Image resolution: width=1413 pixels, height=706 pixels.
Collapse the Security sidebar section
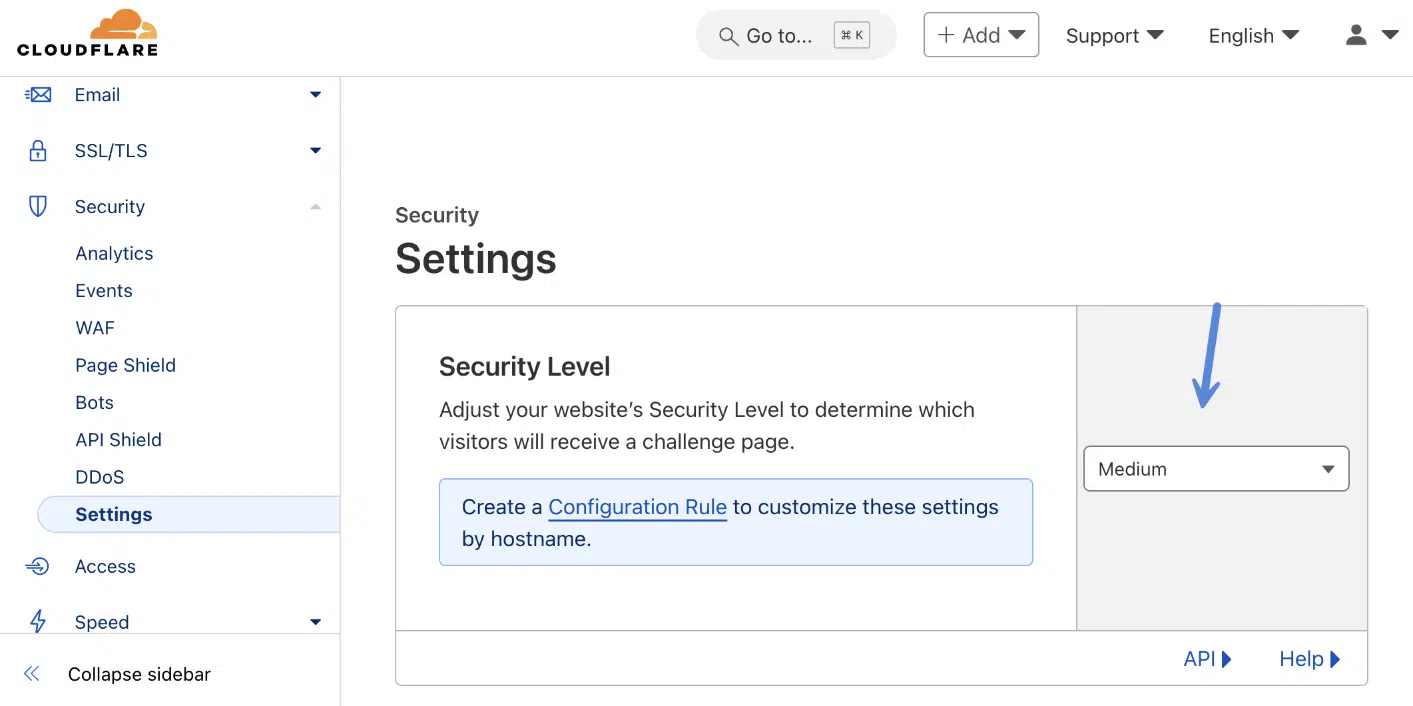[315, 206]
